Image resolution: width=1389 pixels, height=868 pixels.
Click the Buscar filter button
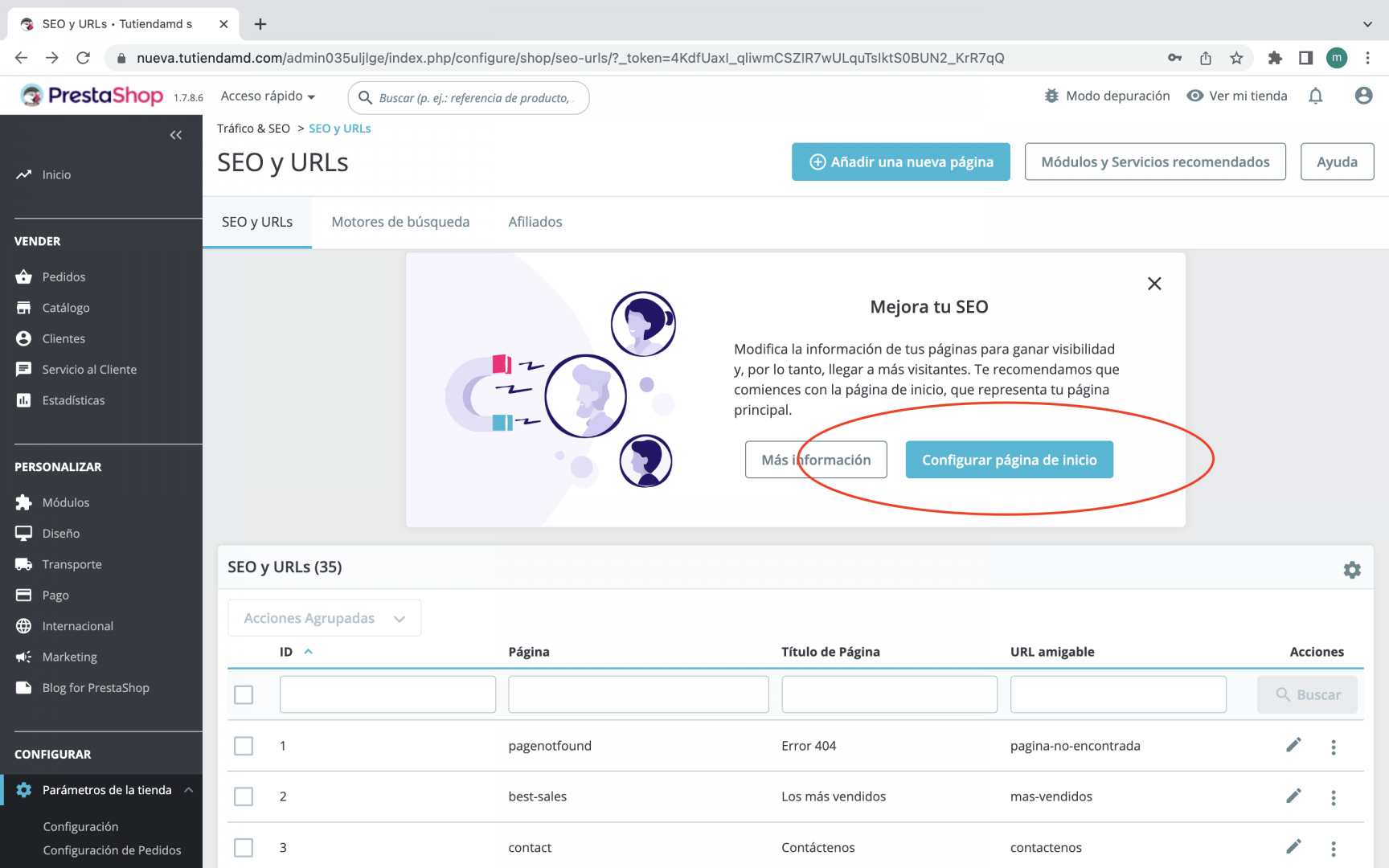1307,694
